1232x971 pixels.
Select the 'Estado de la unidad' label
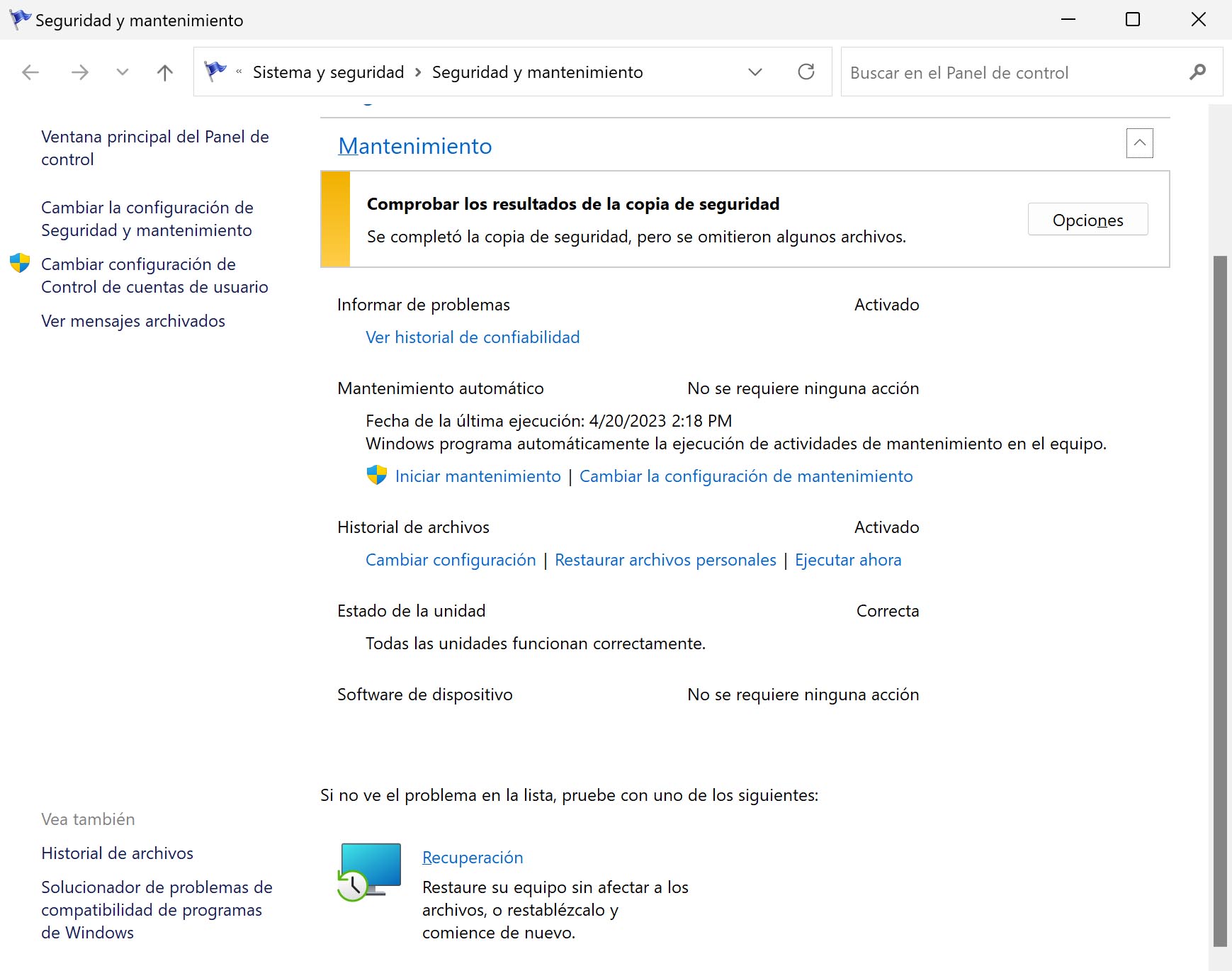click(412, 611)
